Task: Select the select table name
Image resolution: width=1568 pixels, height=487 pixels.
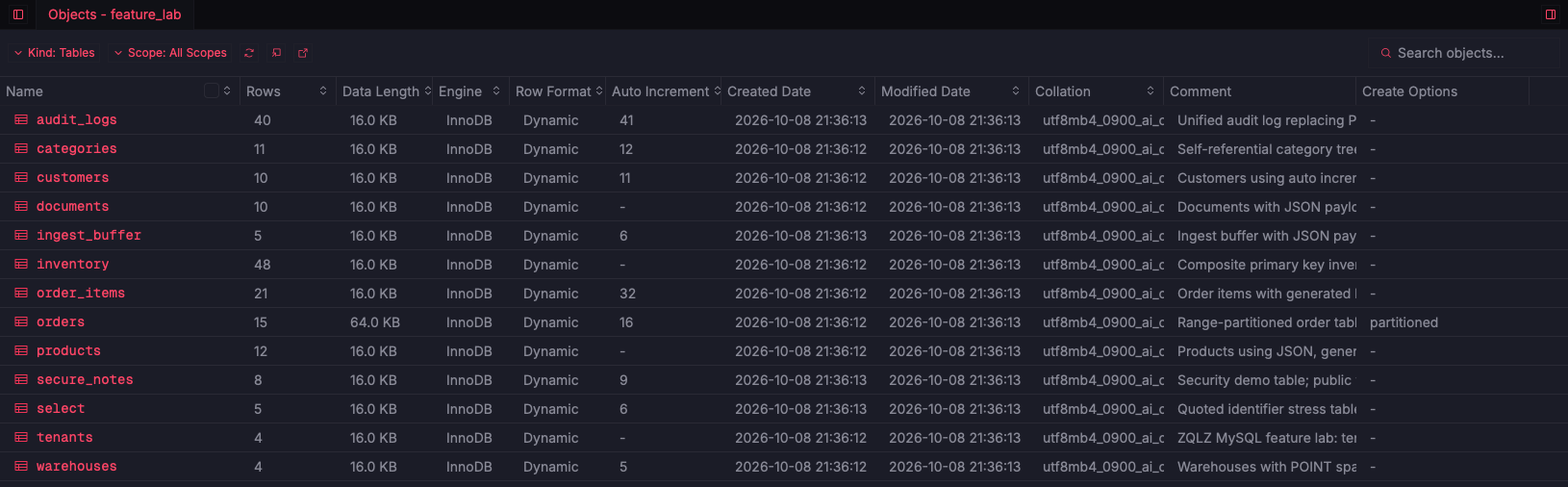Action: pos(61,409)
